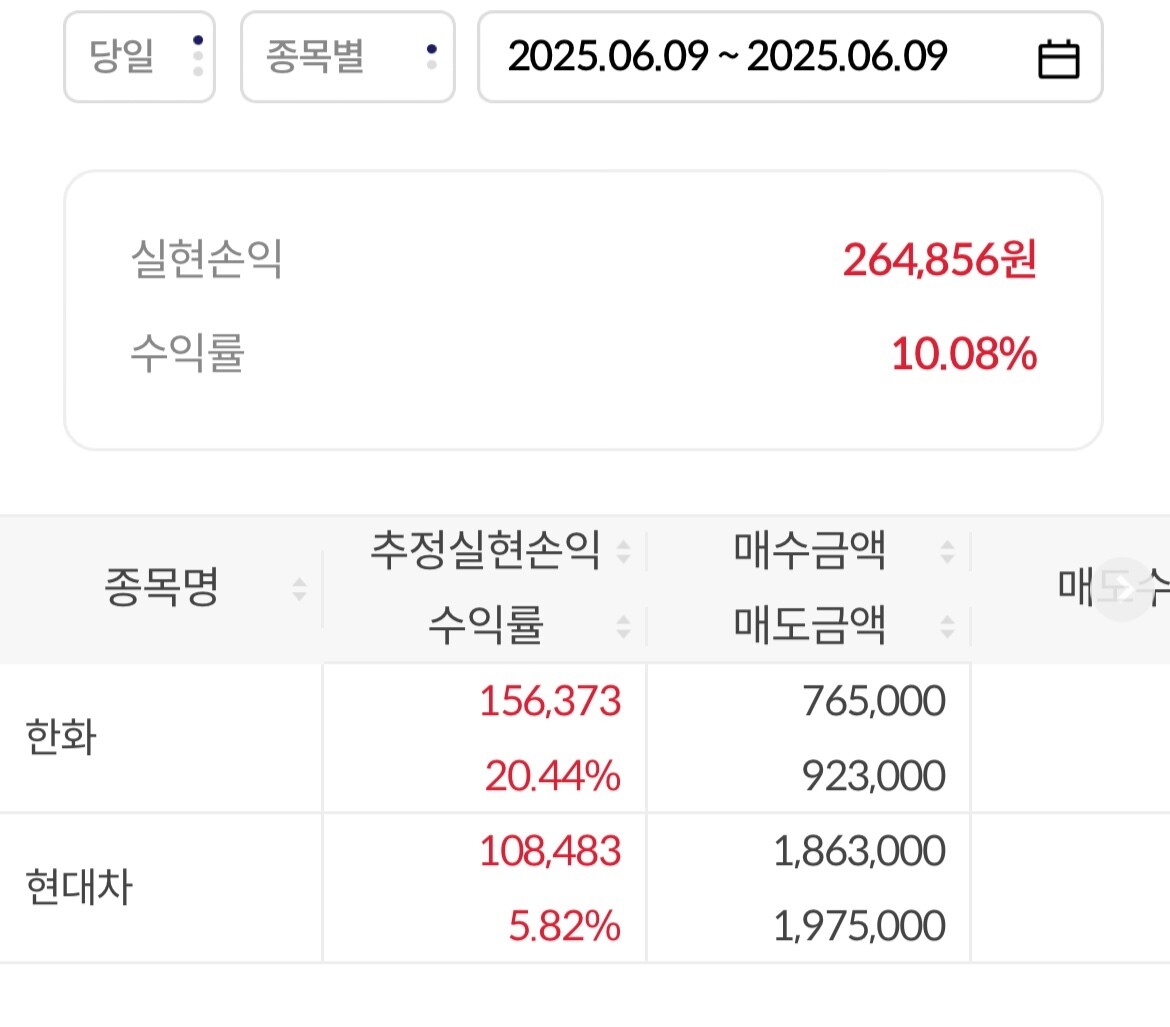The width and height of the screenshot is (1170, 1027).
Task: Click 한화 profit value 156,373
Action: [550, 702]
